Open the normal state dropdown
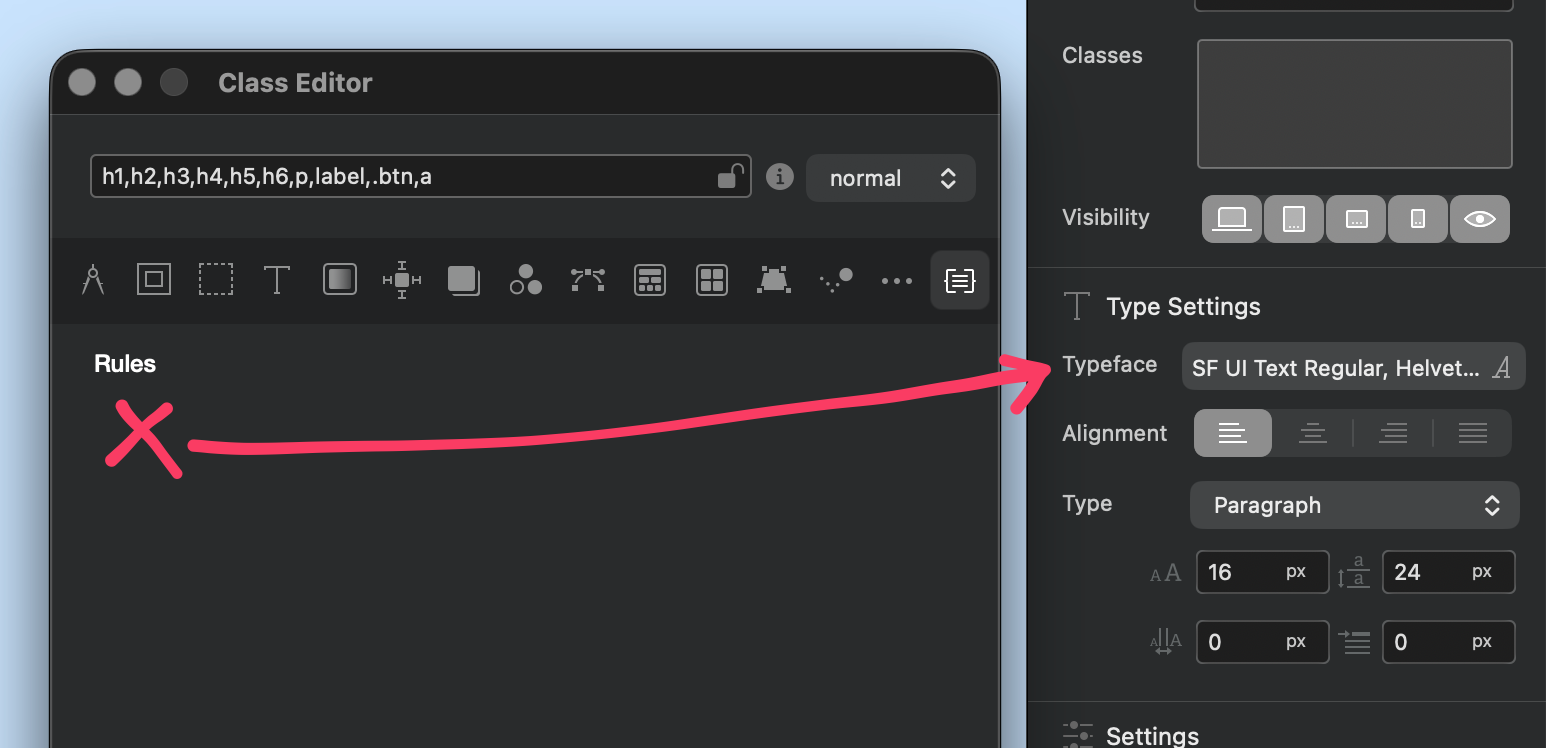Viewport: 1546px width, 748px height. (x=890, y=178)
